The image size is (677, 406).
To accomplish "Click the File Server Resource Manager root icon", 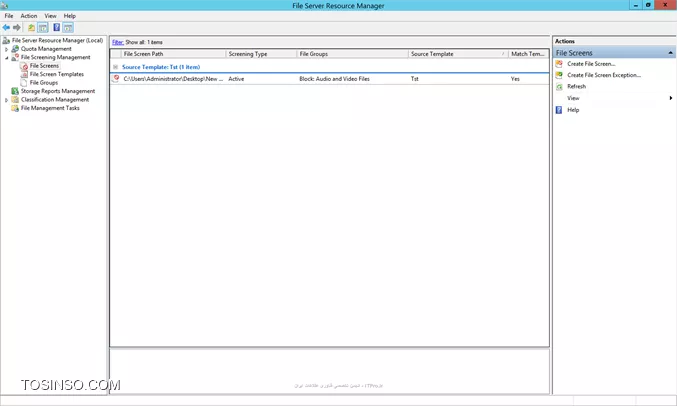I will [6, 40].
